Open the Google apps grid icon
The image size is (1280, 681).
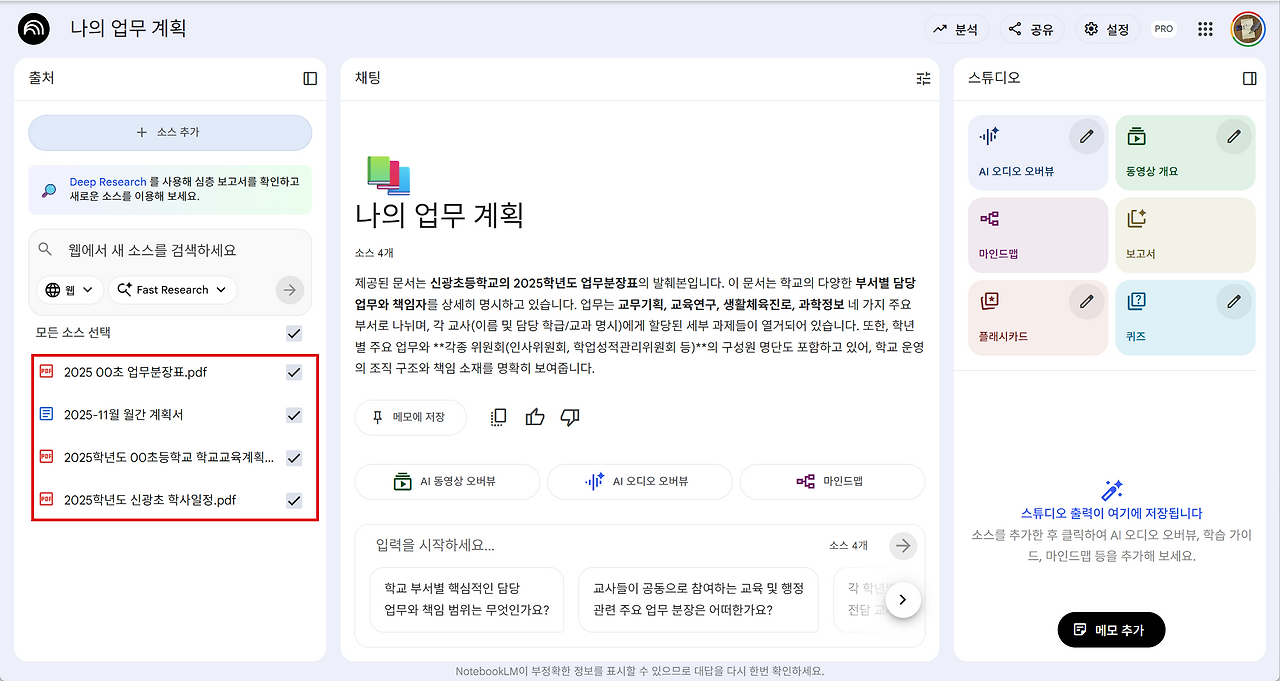click(1205, 30)
